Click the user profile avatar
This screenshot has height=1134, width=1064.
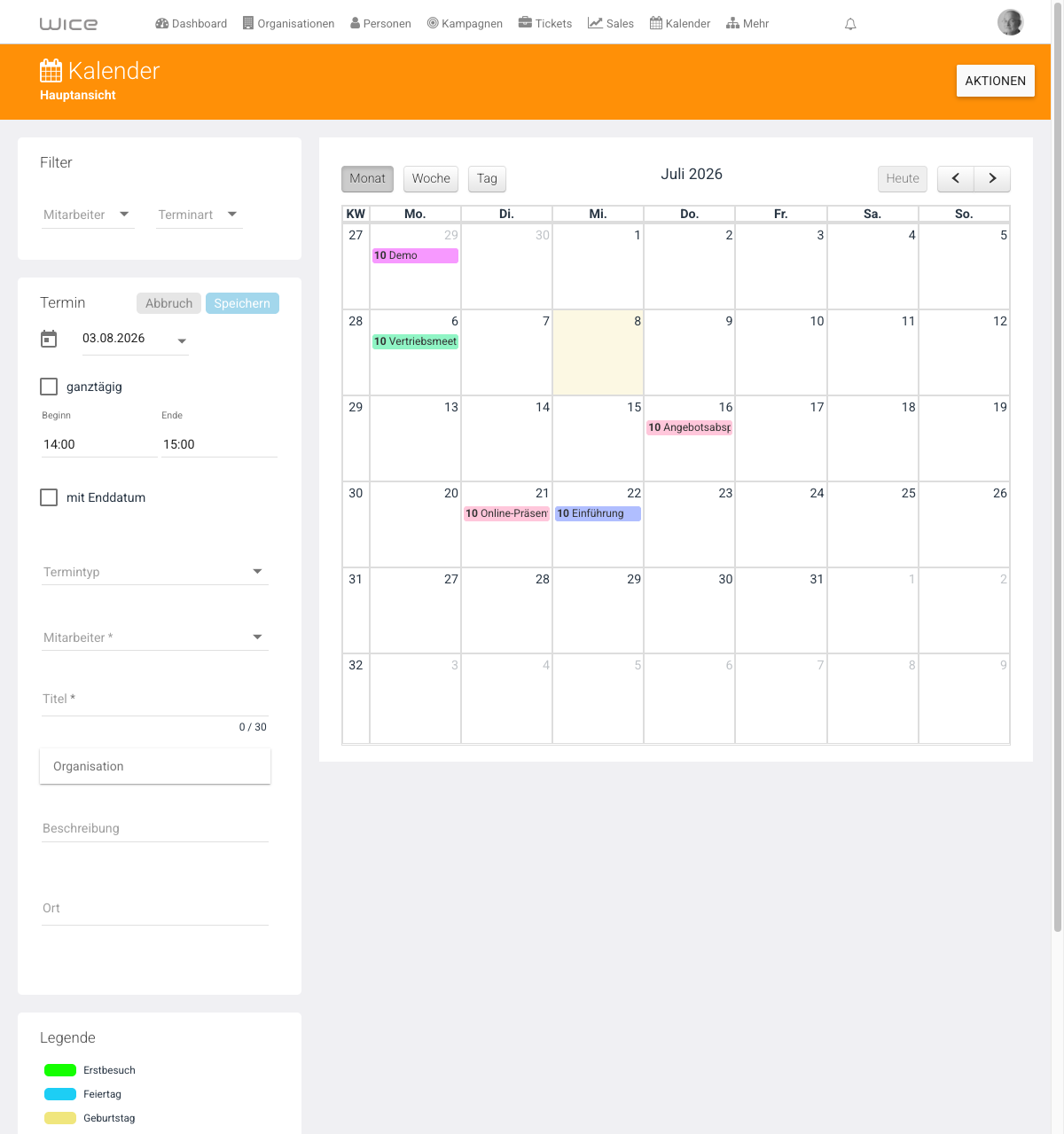[1010, 22]
